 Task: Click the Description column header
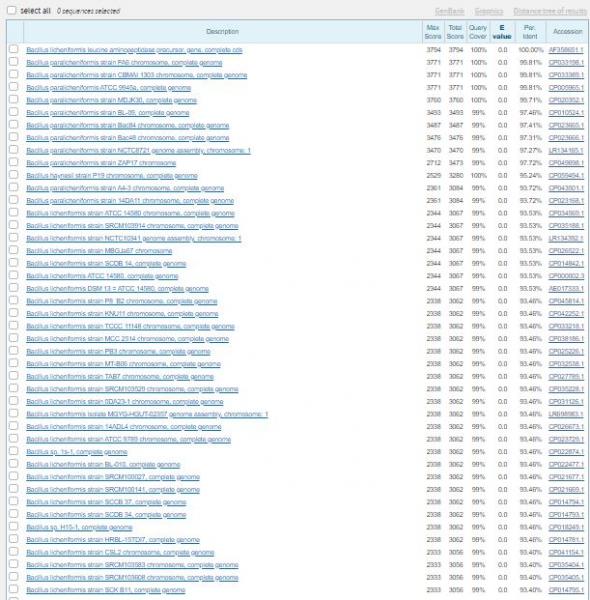tap(222, 31)
